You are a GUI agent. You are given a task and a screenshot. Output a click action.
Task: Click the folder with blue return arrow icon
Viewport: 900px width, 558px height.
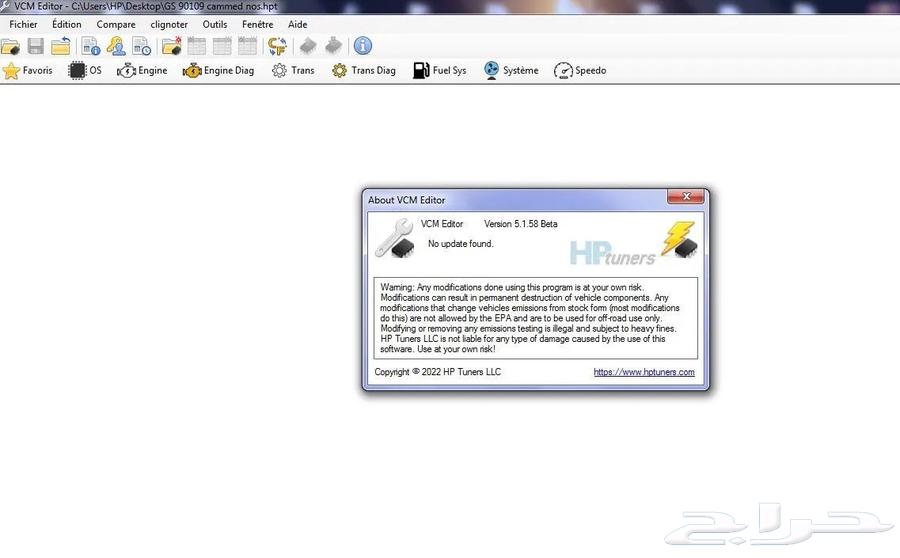[60, 46]
